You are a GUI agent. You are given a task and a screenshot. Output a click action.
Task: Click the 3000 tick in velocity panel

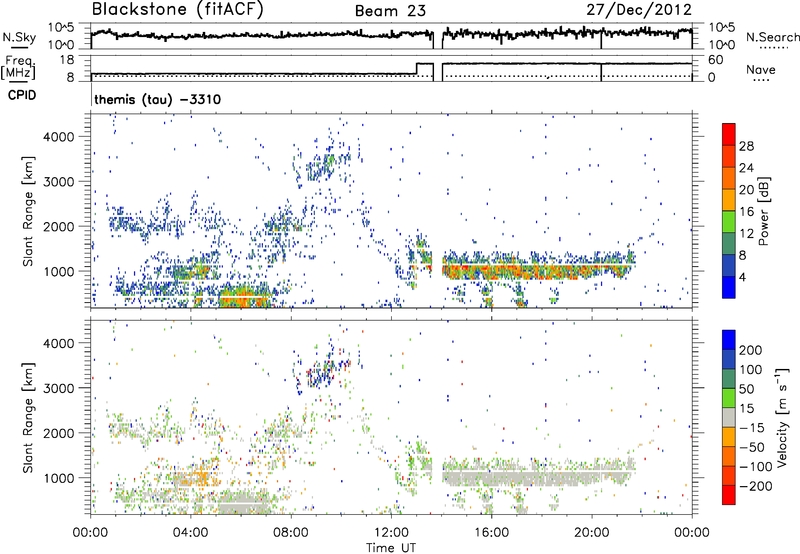tap(59, 388)
